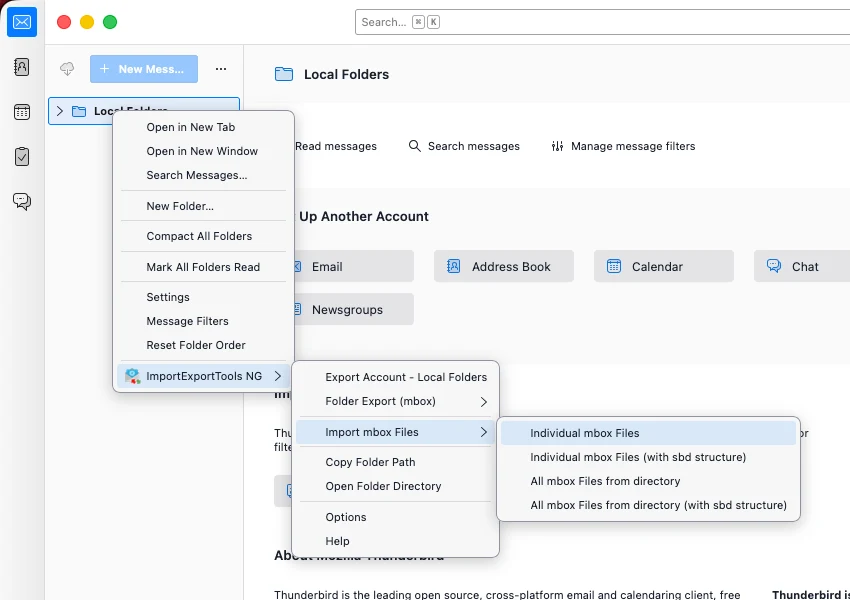Open the Address Book sidebar icon
This screenshot has width=850, height=600.
pyautogui.click(x=22, y=67)
